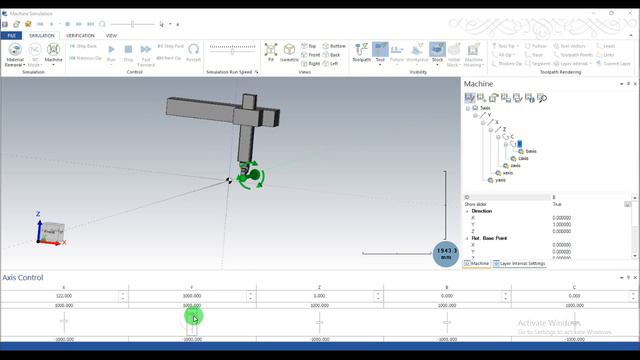Click the Material Removal simulation icon

(x=15, y=50)
